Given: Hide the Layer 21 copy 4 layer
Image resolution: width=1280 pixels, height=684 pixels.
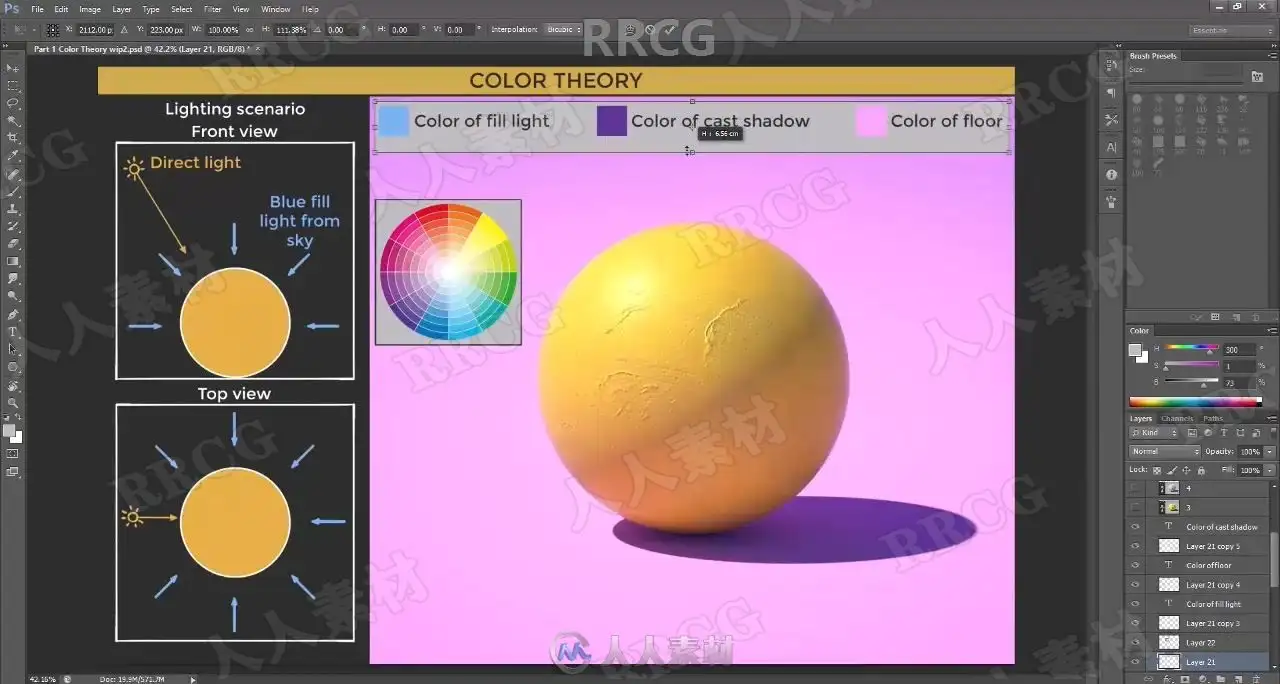Looking at the screenshot, I should [x=1135, y=584].
